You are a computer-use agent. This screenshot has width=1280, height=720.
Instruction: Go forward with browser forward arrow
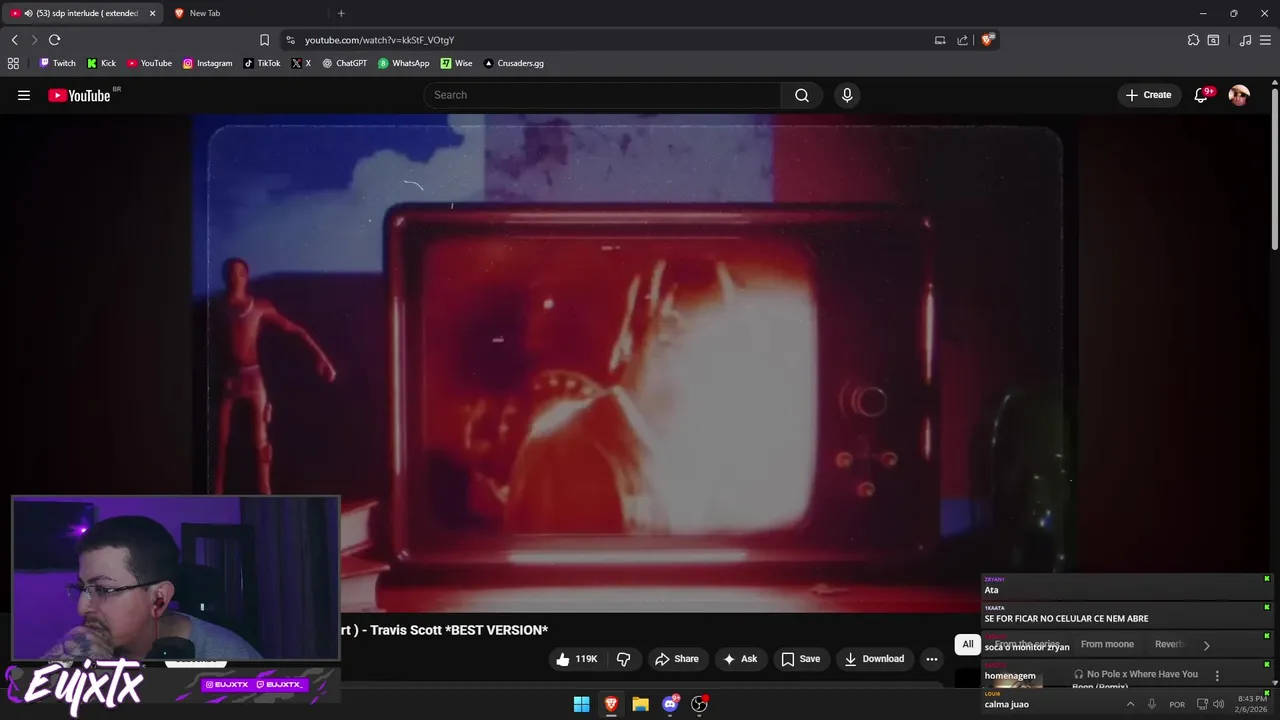pyautogui.click(x=34, y=40)
